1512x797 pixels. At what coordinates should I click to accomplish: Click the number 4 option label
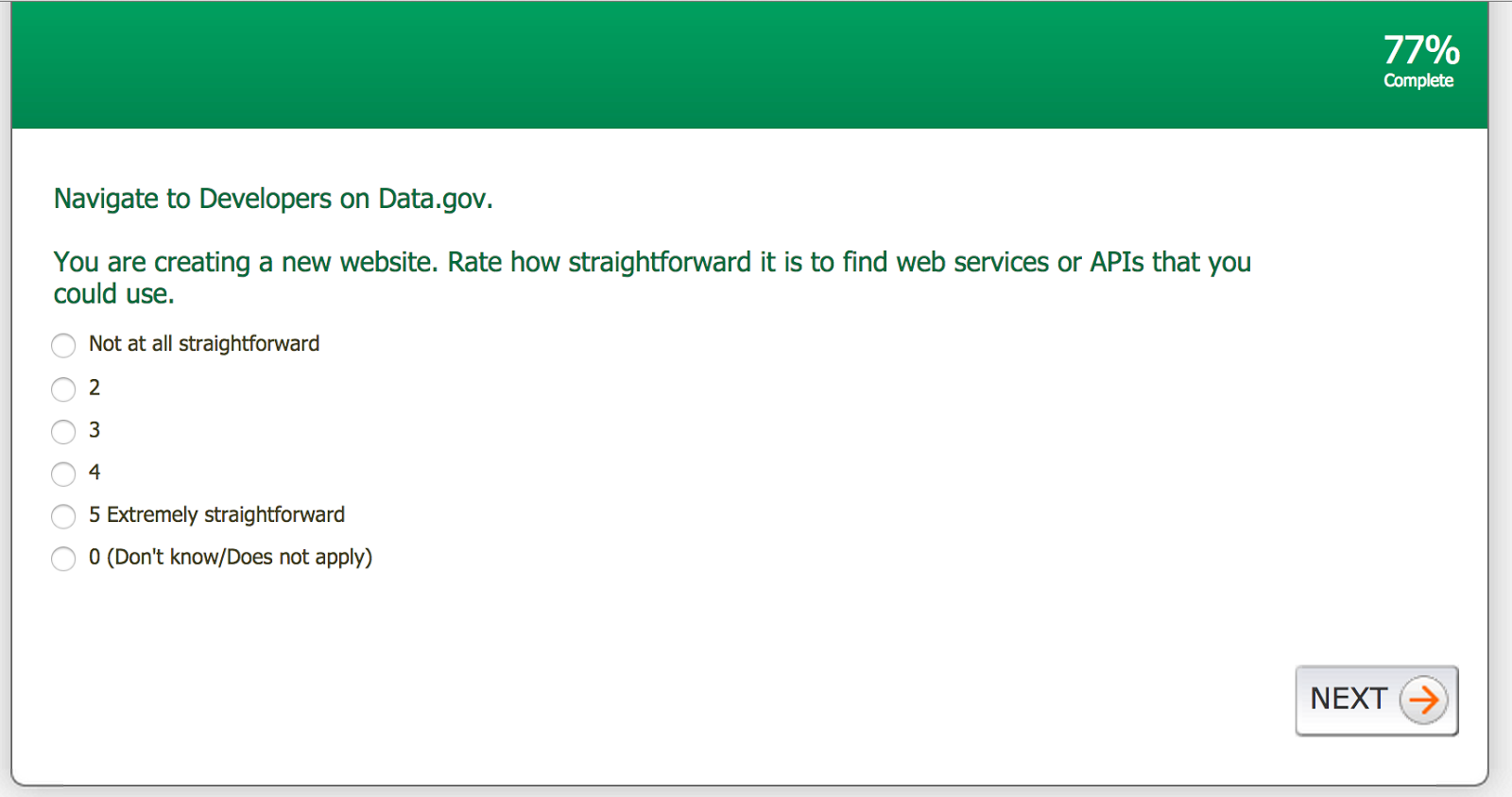(x=94, y=473)
